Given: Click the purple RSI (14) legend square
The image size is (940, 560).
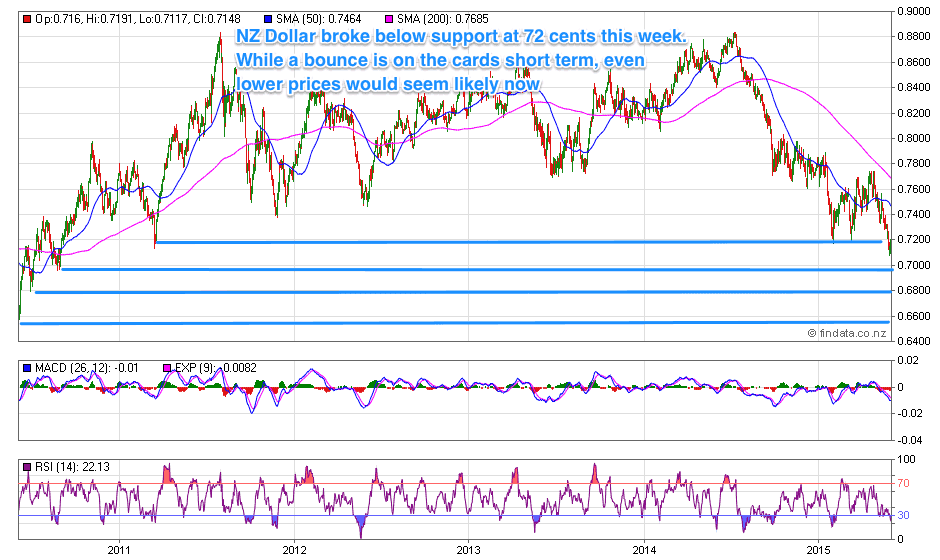Looking at the screenshot, I should pyautogui.click(x=26, y=467).
